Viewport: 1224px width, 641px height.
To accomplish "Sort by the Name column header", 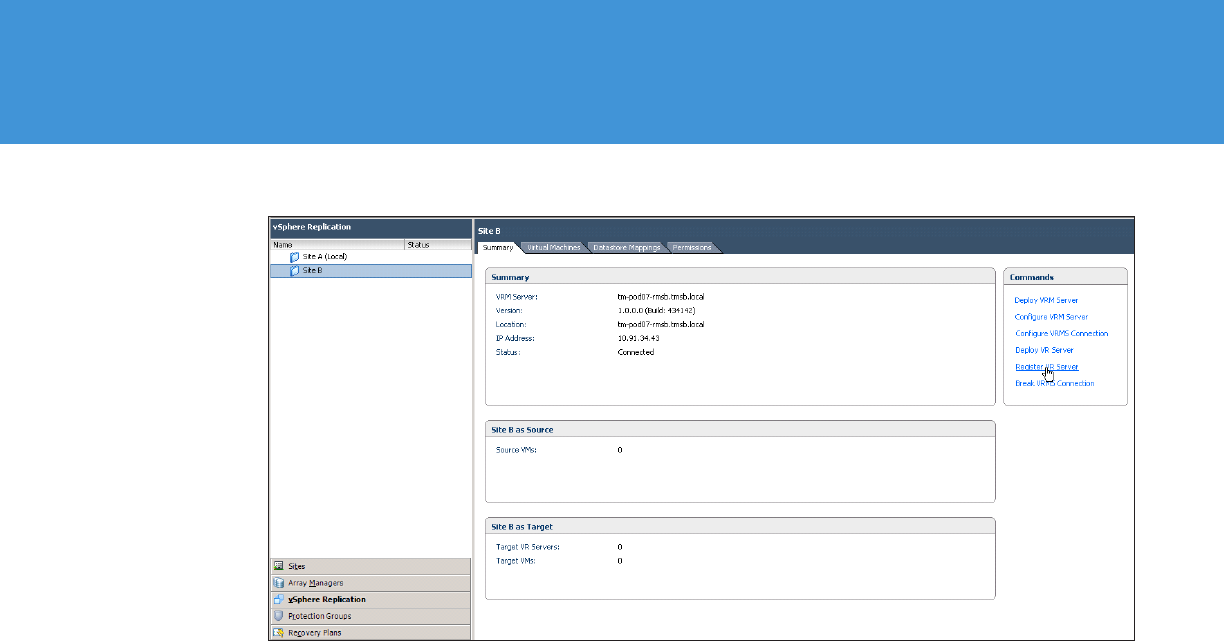I will (x=337, y=244).
